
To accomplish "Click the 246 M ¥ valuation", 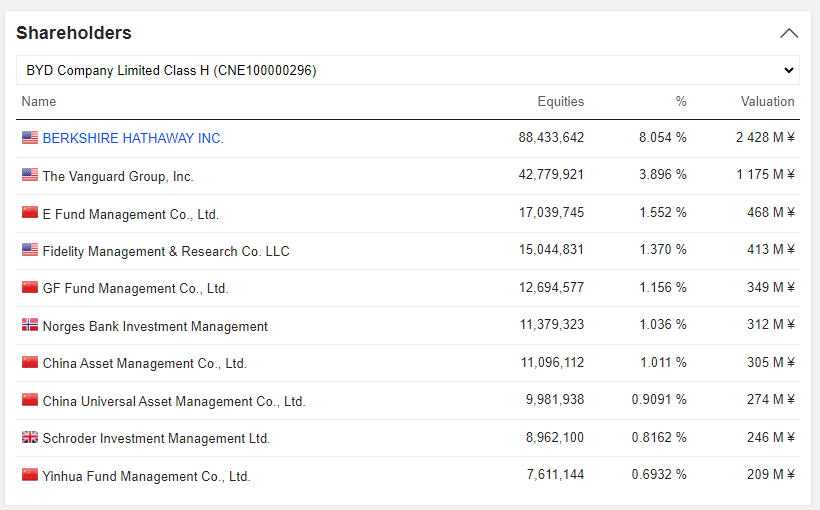I will [771, 437].
